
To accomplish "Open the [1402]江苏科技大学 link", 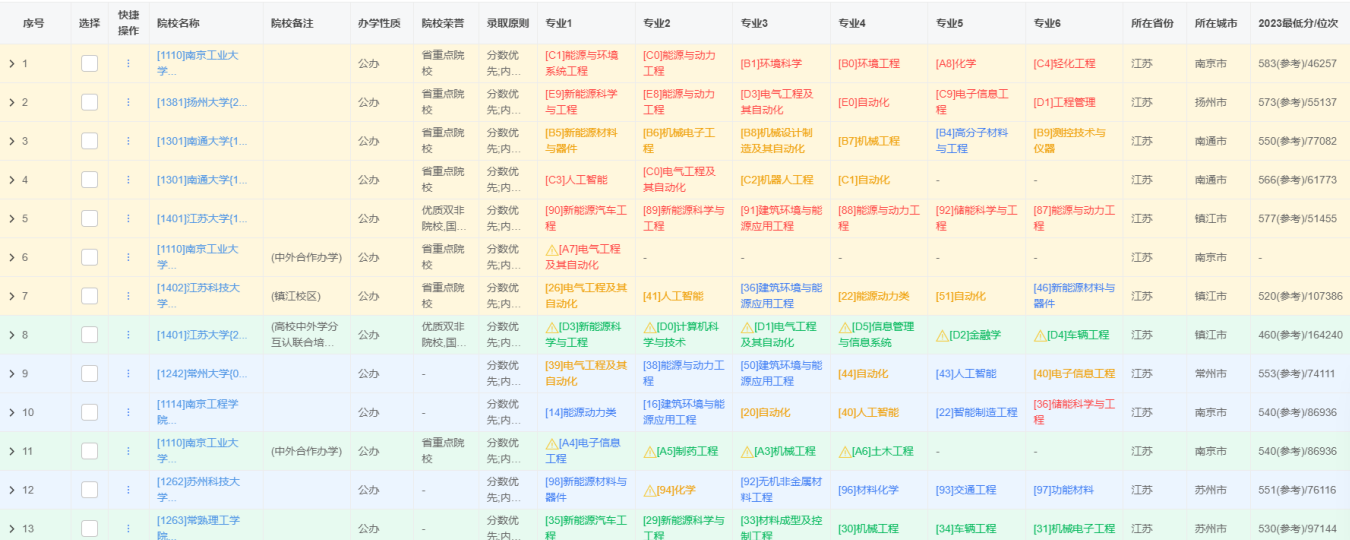I will 198,296.
